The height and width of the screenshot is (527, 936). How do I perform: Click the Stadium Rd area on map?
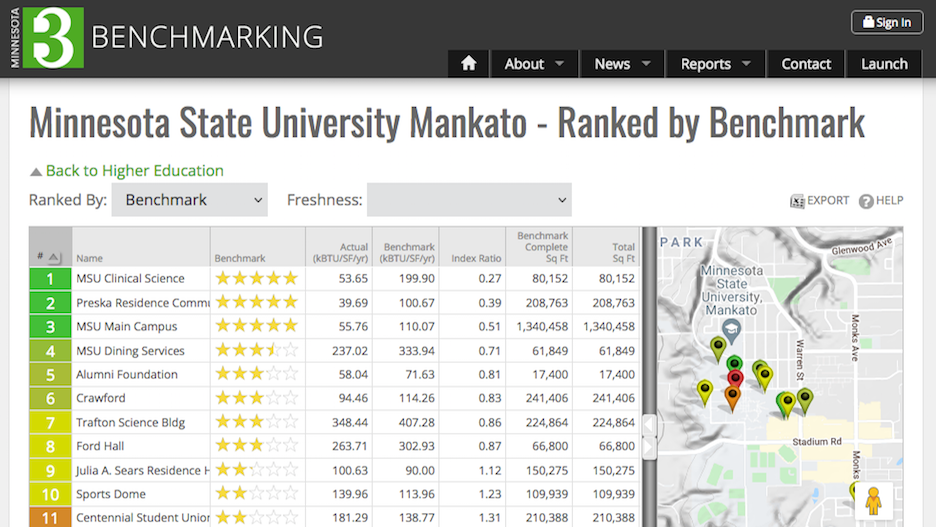pyautogui.click(x=817, y=442)
